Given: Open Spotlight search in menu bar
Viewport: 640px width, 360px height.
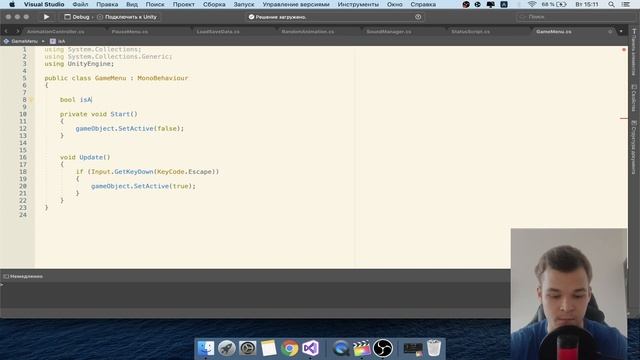Looking at the screenshot, I should tap(611, 4).
